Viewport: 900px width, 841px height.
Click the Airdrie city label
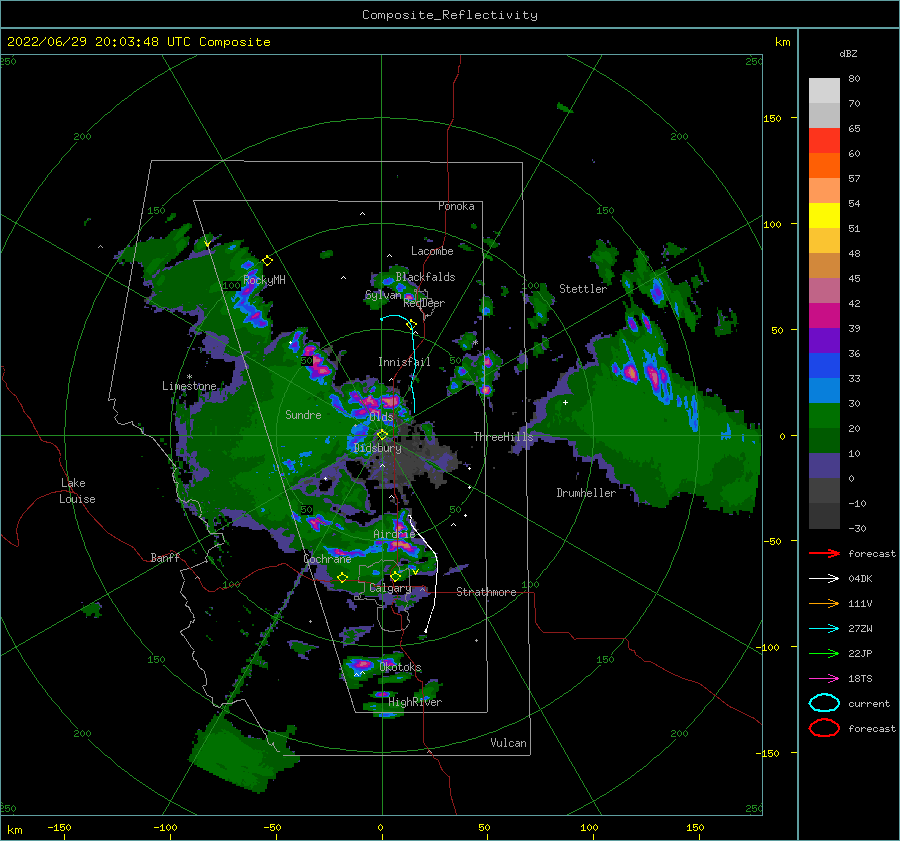(x=394, y=534)
